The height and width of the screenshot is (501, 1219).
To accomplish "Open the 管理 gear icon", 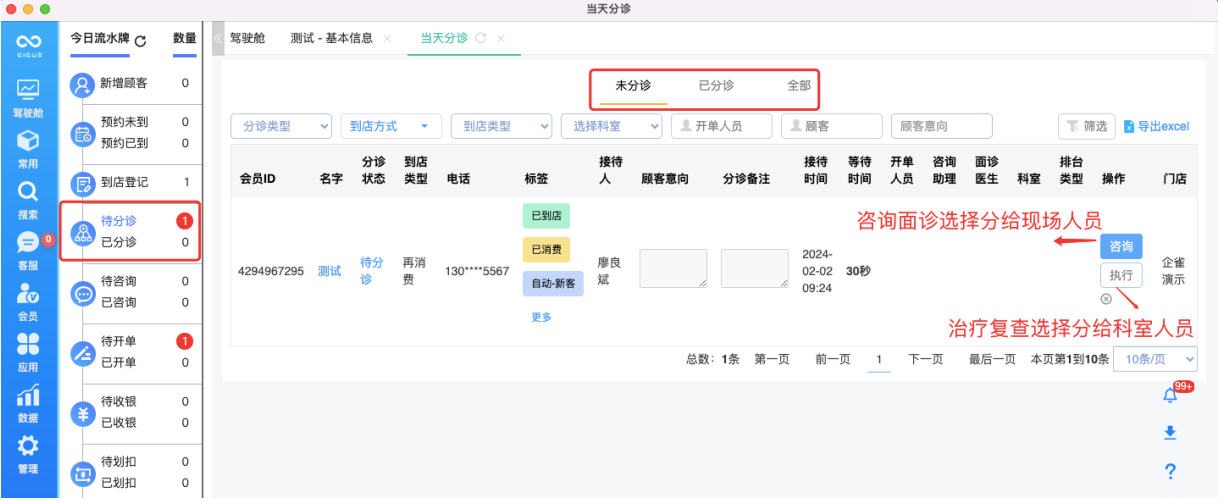I will pos(28,454).
